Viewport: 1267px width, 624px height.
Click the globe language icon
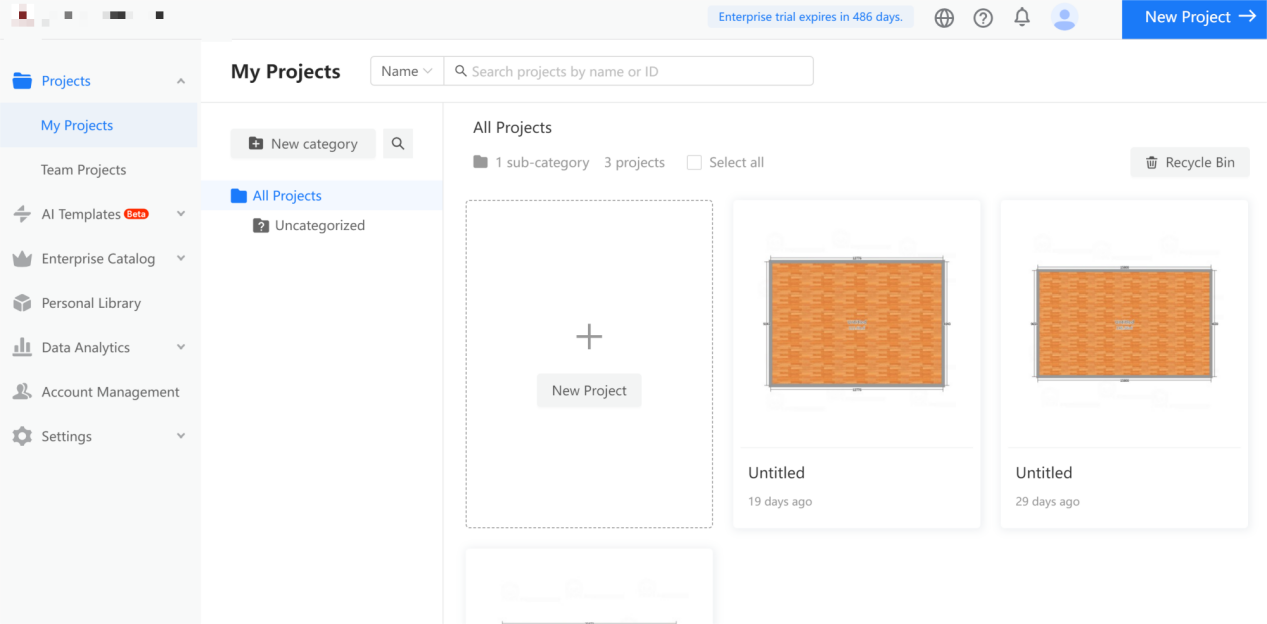point(944,18)
